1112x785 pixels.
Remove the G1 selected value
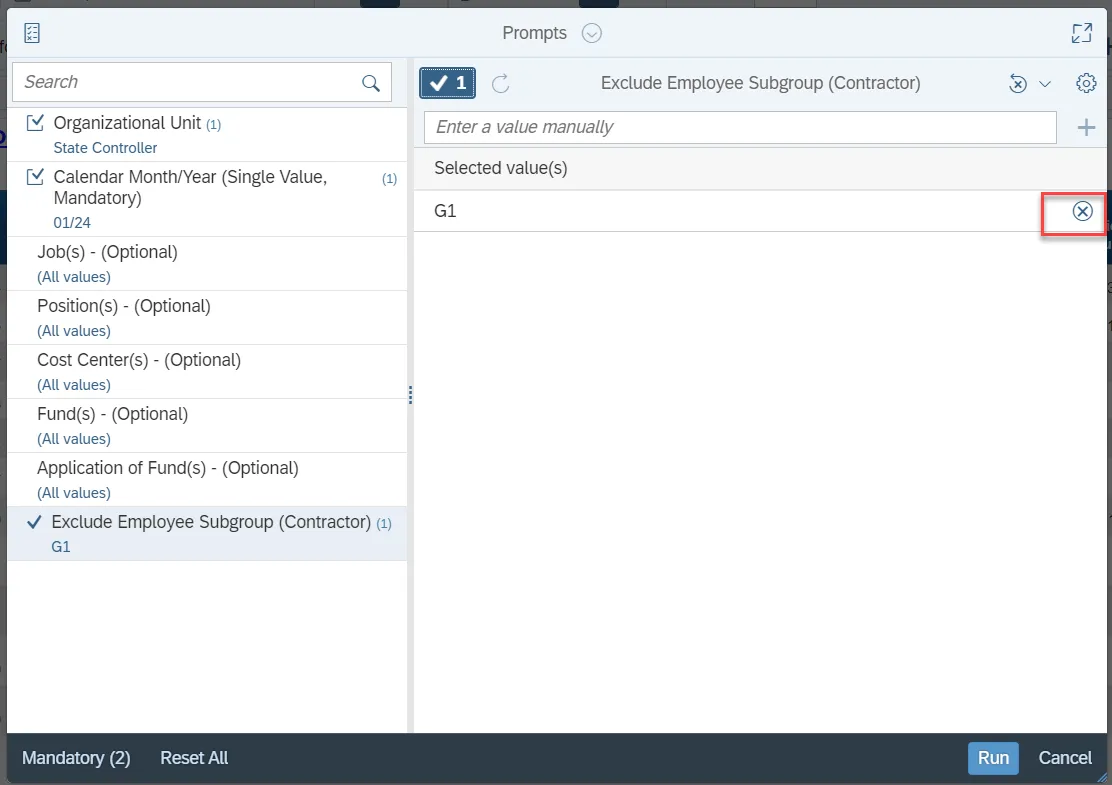coord(1082,211)
